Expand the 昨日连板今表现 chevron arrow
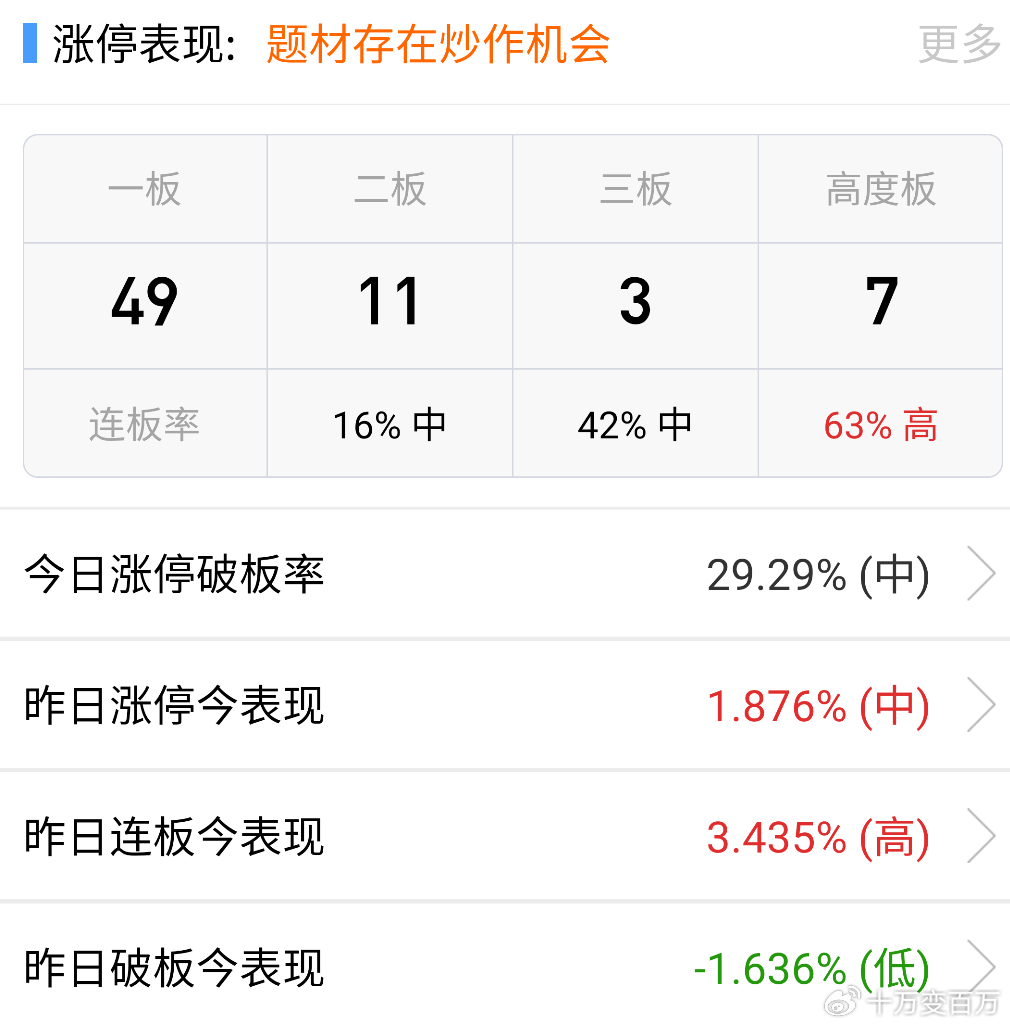This screenshot has height=1026, width=1010. pyautogui.click(x=981, y=837)
